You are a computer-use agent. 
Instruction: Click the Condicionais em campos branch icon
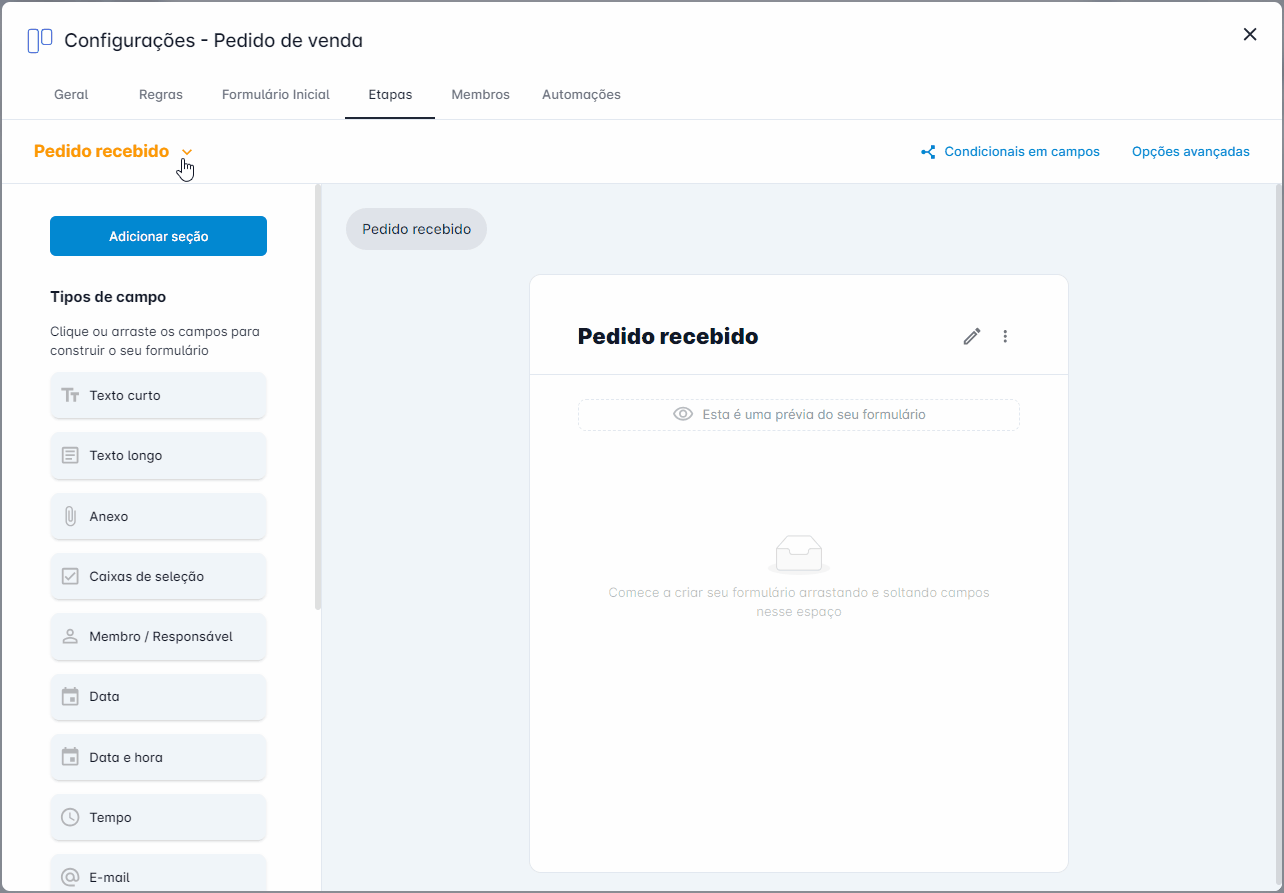(x=928, y=152)
